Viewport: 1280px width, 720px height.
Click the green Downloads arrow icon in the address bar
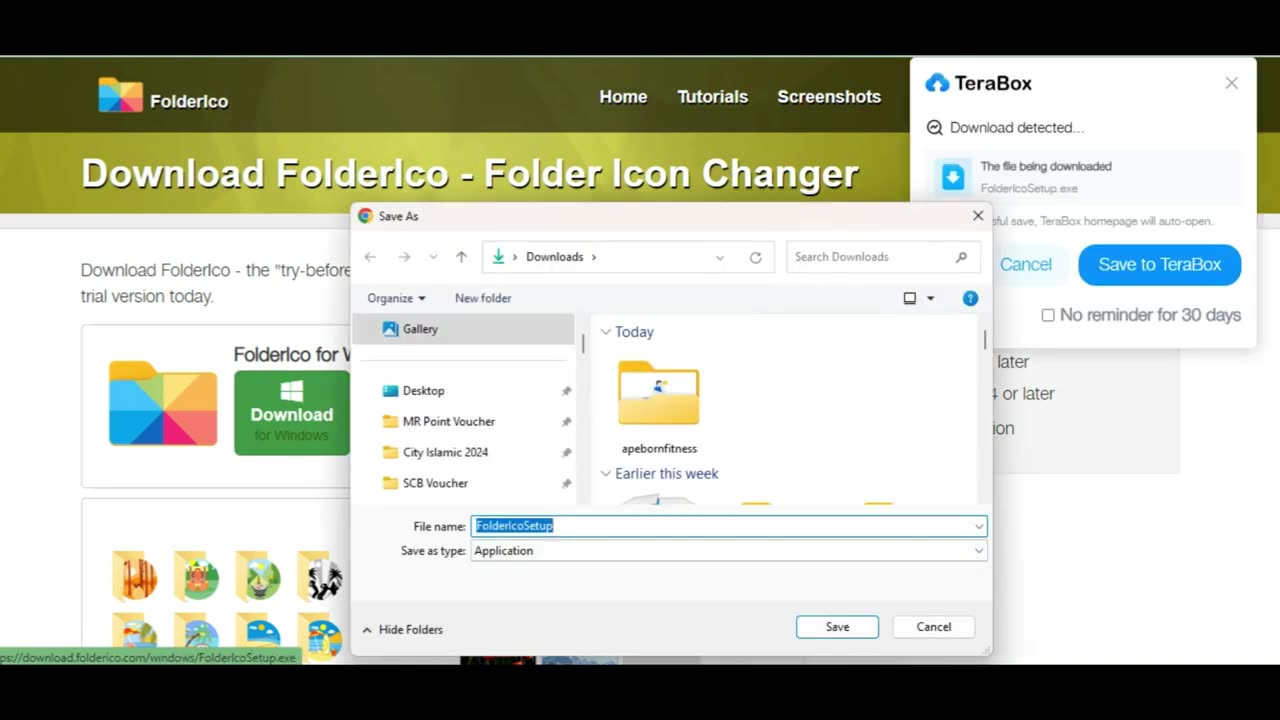pos(498,257)
